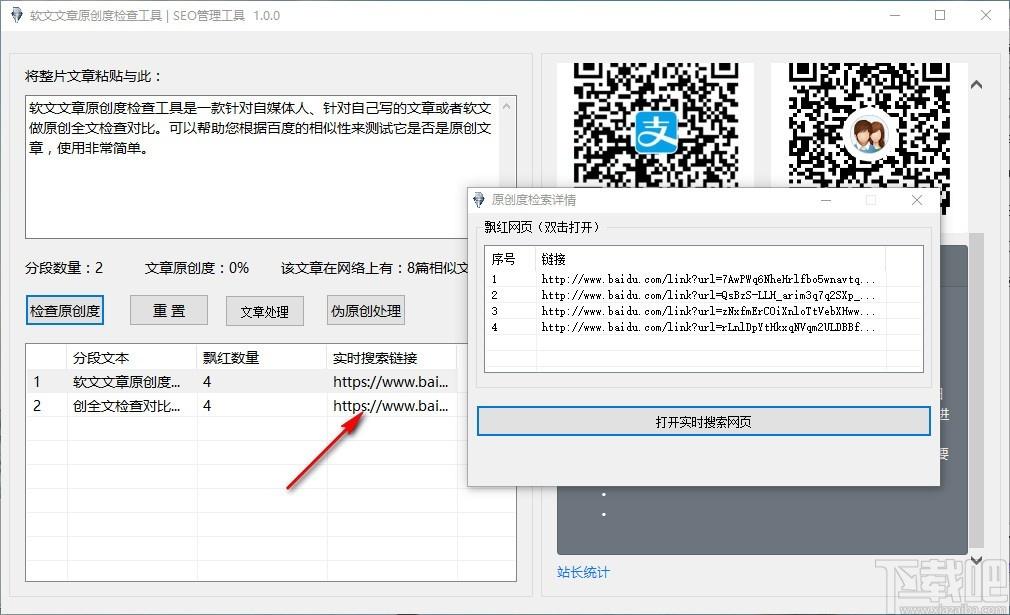Click the search link in row 1
The image size is (1010, 615).
pyautogui.click(x=390, y=381)
